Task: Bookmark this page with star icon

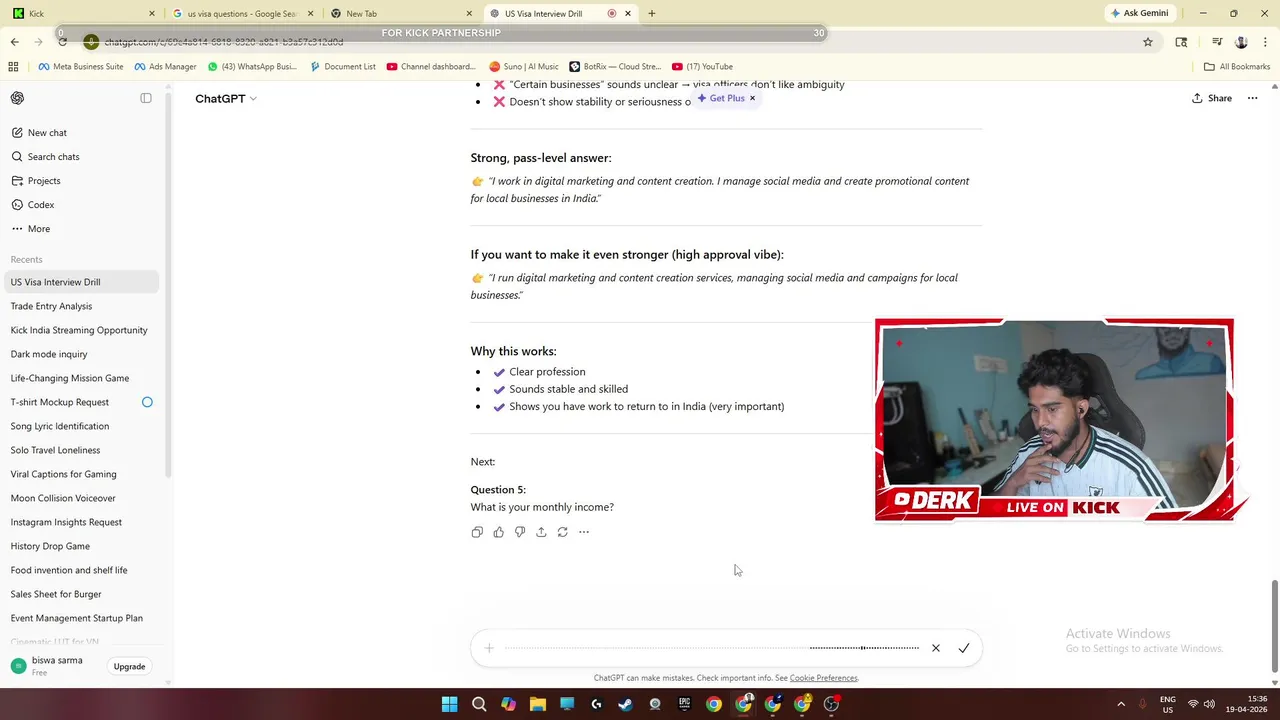Action: pos(1148,42)
